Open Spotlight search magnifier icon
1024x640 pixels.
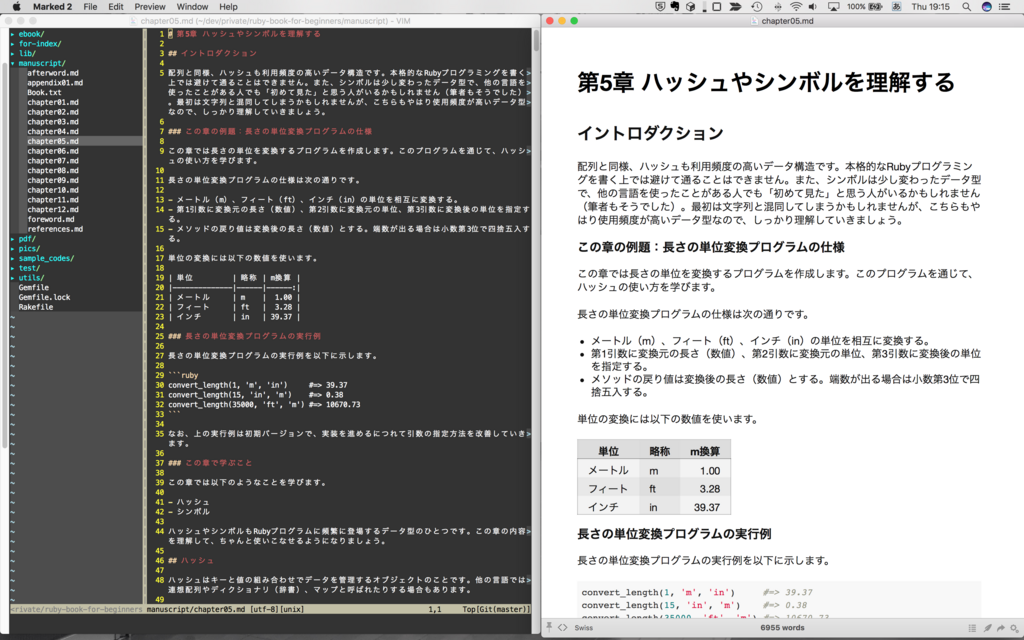[x=966, y=7]
